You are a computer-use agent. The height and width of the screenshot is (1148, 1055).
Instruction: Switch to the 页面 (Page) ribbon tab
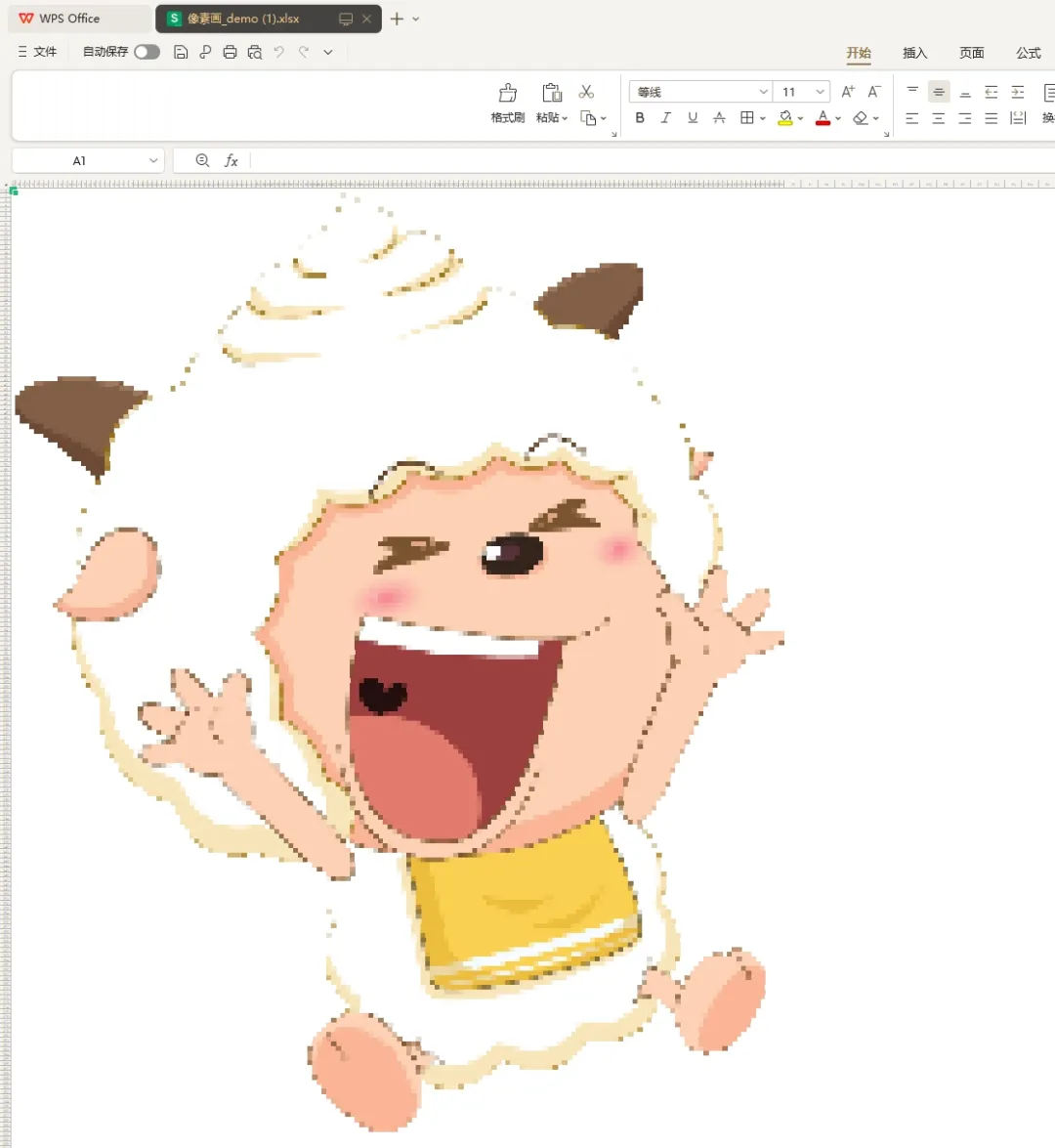tap(972, 53)
